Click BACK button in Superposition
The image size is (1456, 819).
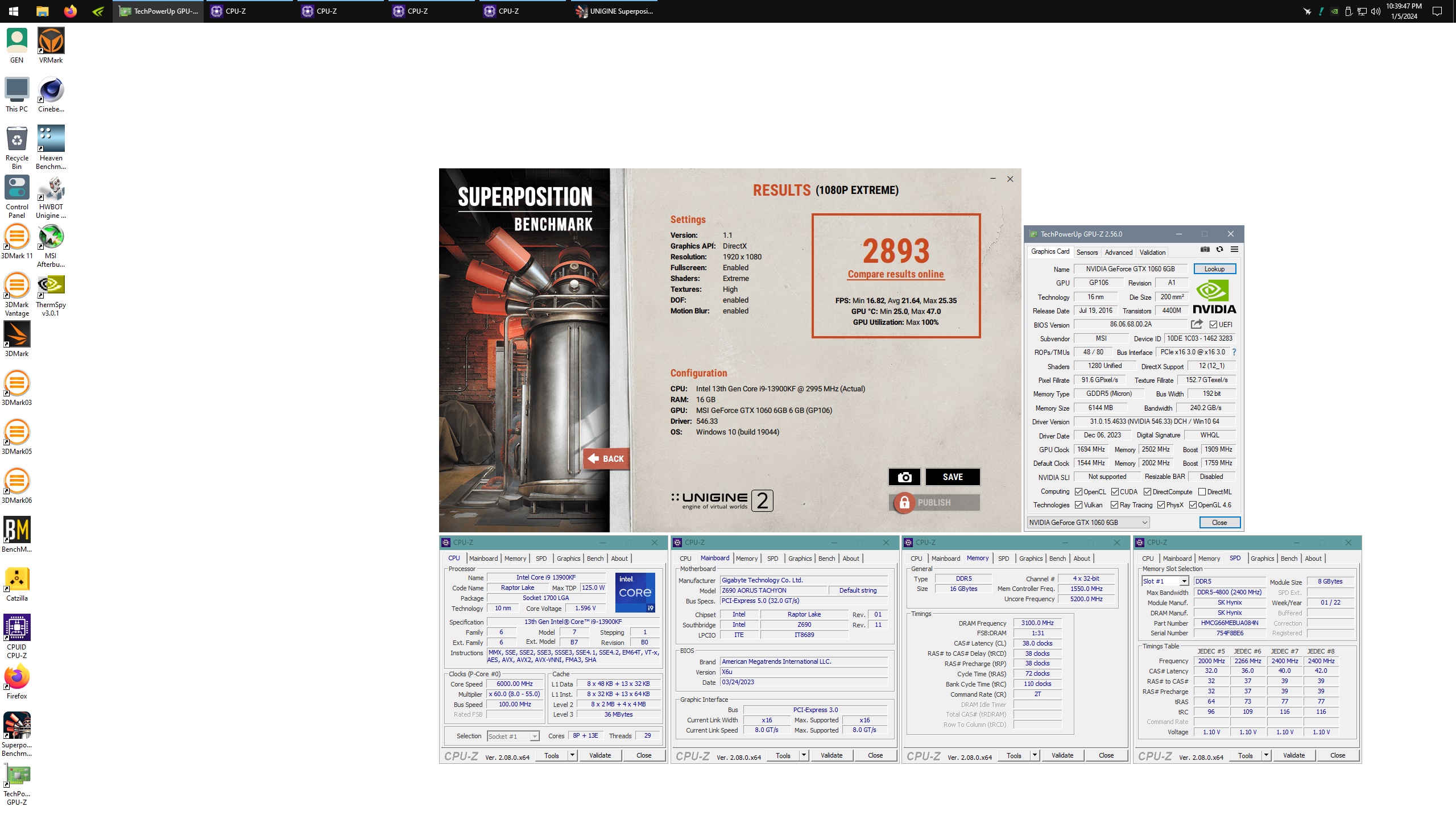[x=606, y=458]
